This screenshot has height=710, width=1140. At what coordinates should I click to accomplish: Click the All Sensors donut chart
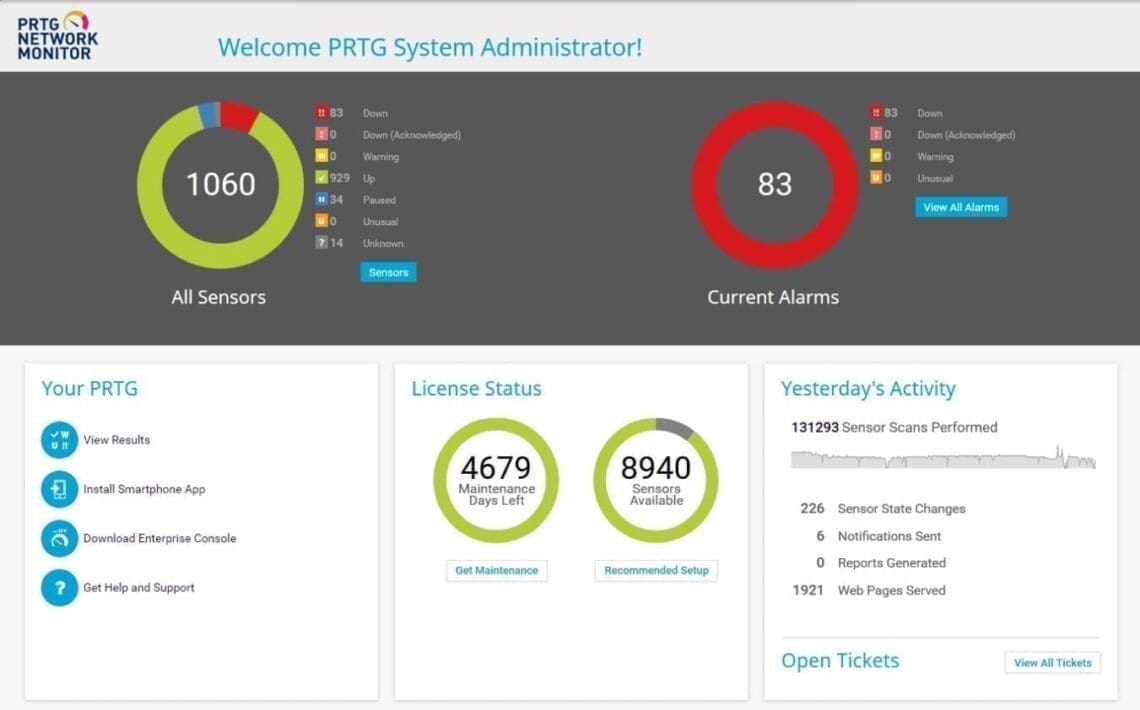[218, 184]
